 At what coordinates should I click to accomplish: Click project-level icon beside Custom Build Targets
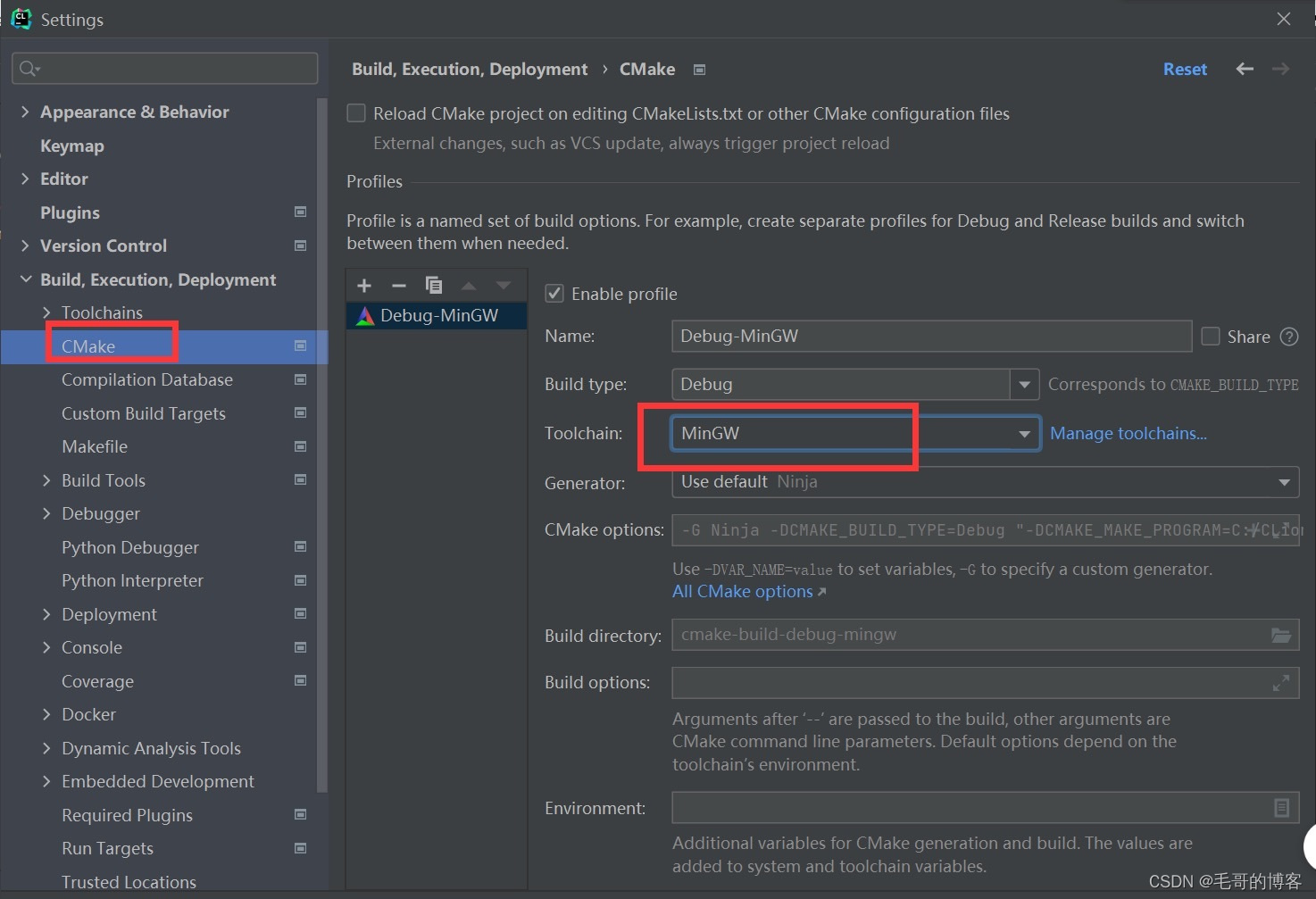click(x=301, y=413)
